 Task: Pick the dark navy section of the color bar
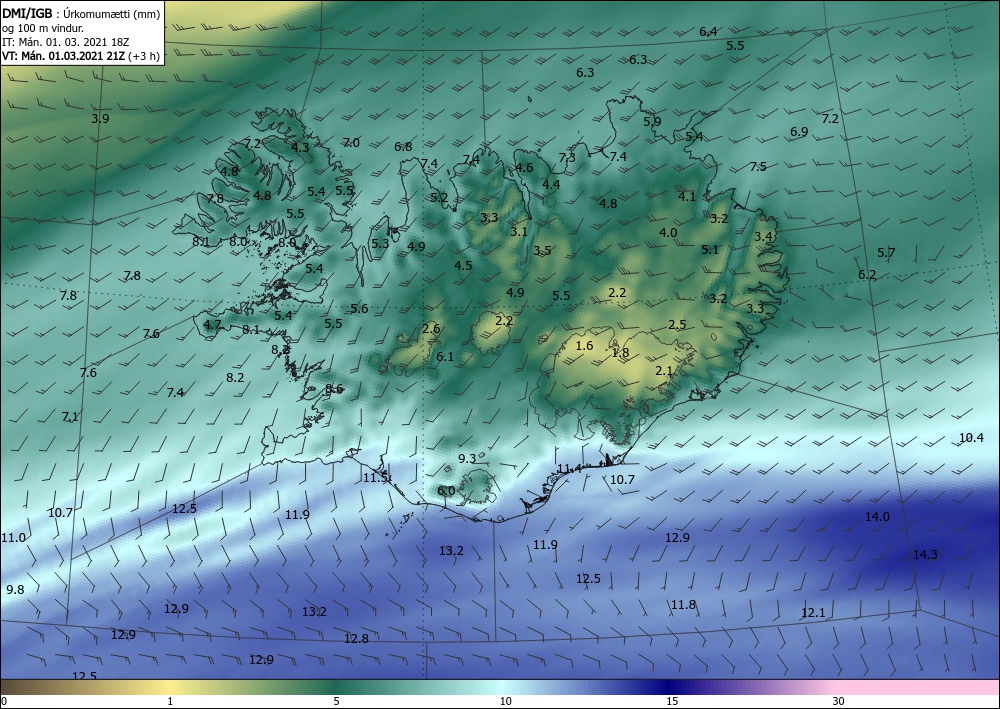670,687
